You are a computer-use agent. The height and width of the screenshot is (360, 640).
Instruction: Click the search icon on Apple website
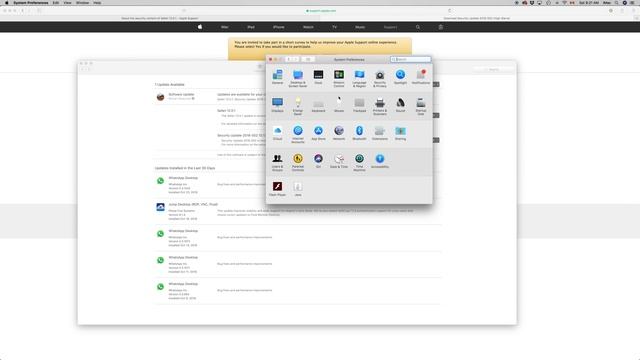point(418,27)
